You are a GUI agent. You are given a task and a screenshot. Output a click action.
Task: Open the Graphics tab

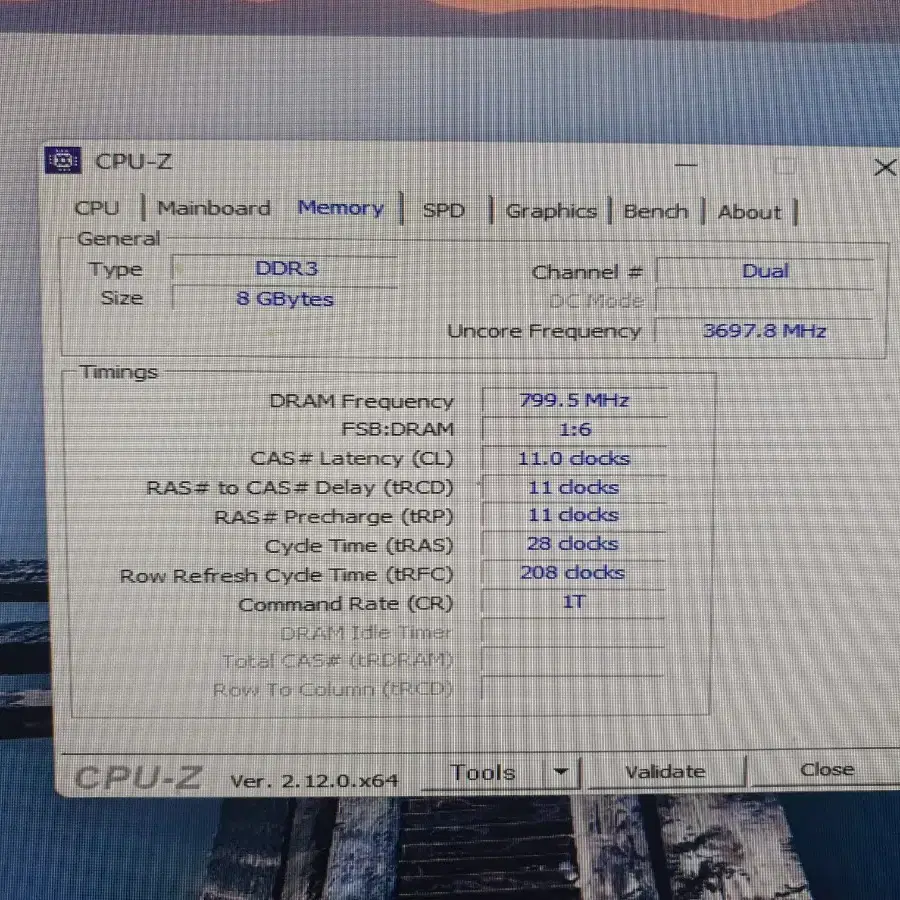coord(551,211)
